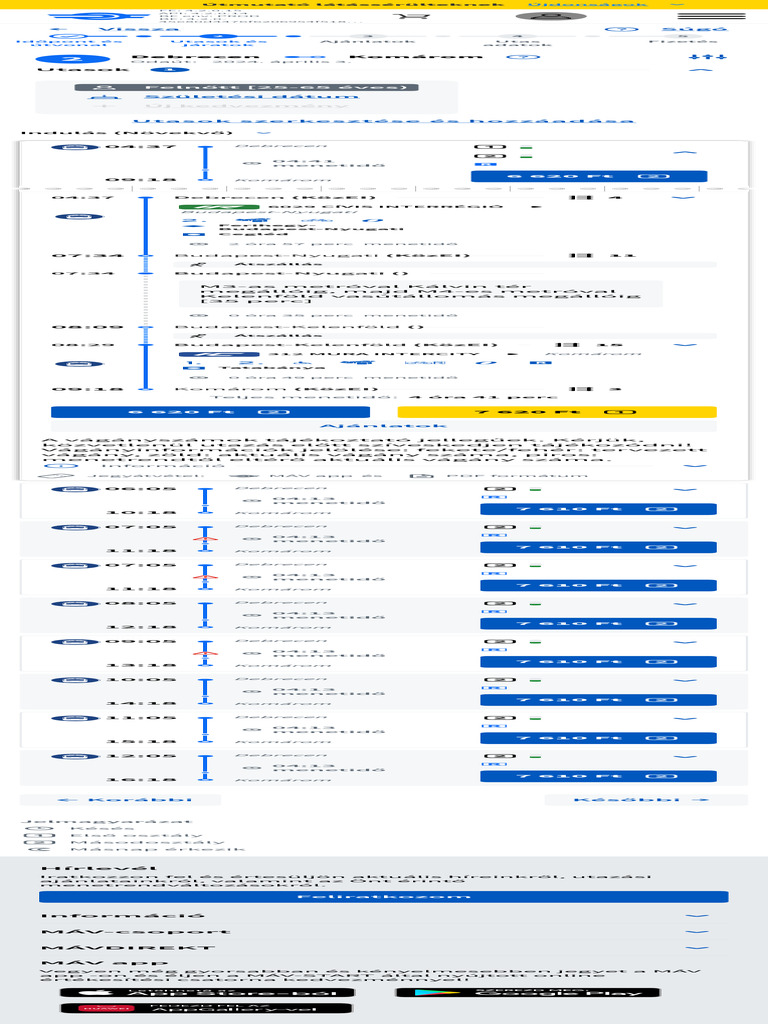Click the Születési dátum link
Screen dimensions: 768x1024
(251, 97)
